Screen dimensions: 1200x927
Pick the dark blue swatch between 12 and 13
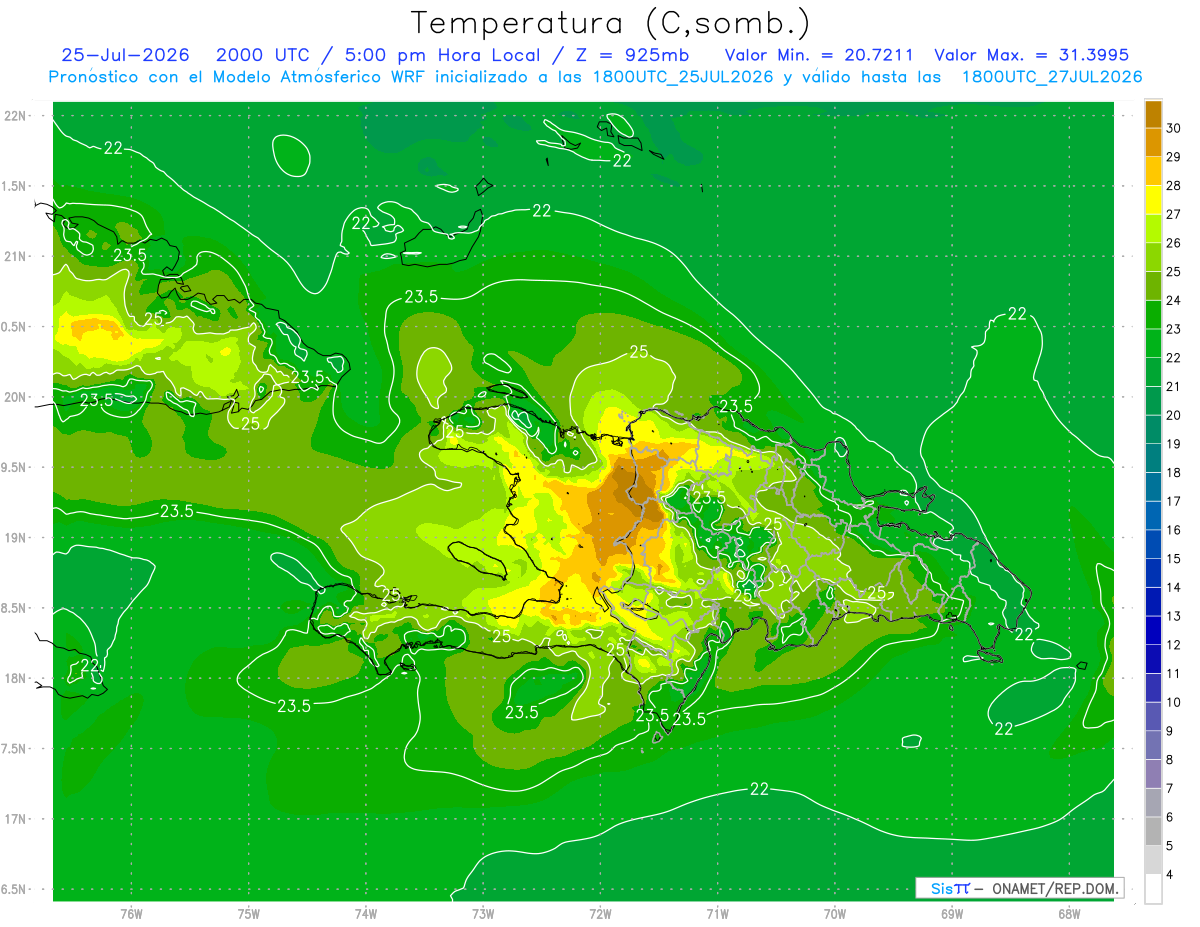coord(1153,630)
